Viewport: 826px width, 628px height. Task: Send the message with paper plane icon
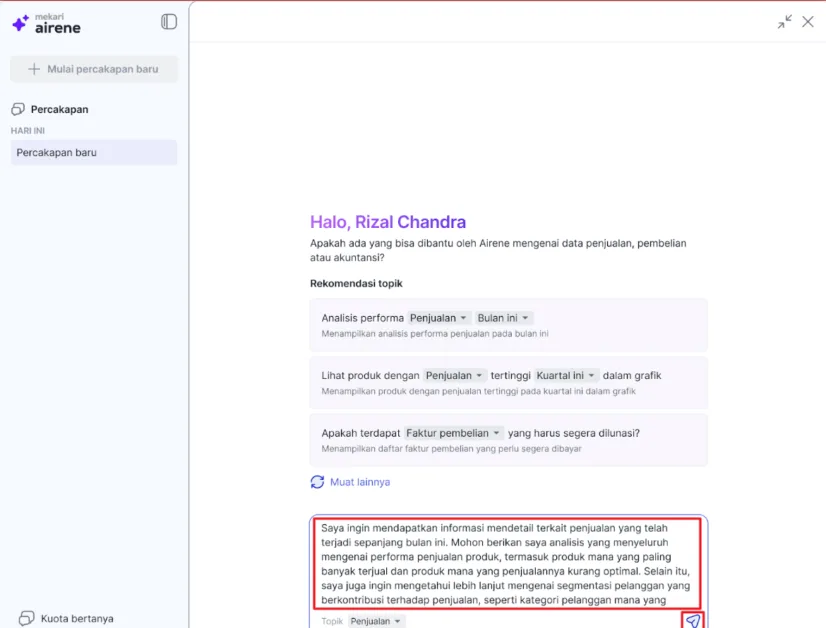pyautogui.click(x=693, y=621)
